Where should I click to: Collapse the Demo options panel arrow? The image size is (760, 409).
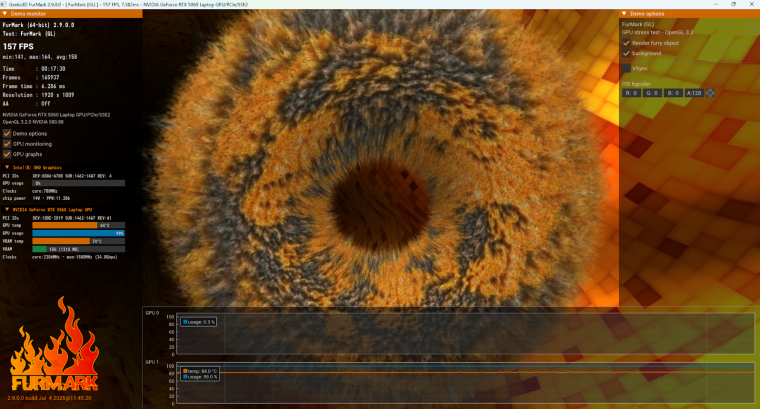pyautogui.click(x=624, y=14)
